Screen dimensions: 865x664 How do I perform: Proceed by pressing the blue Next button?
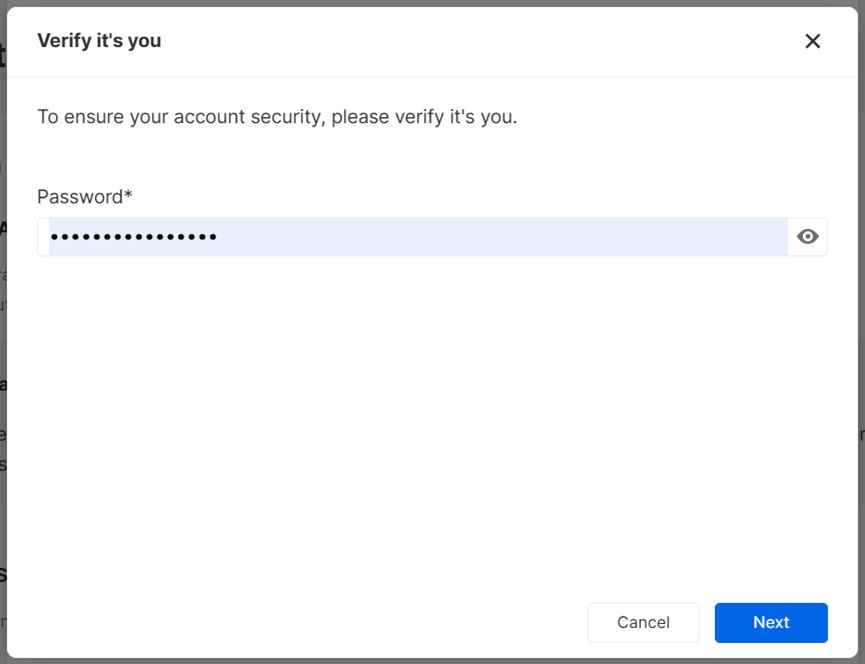[x=771, y=622]
